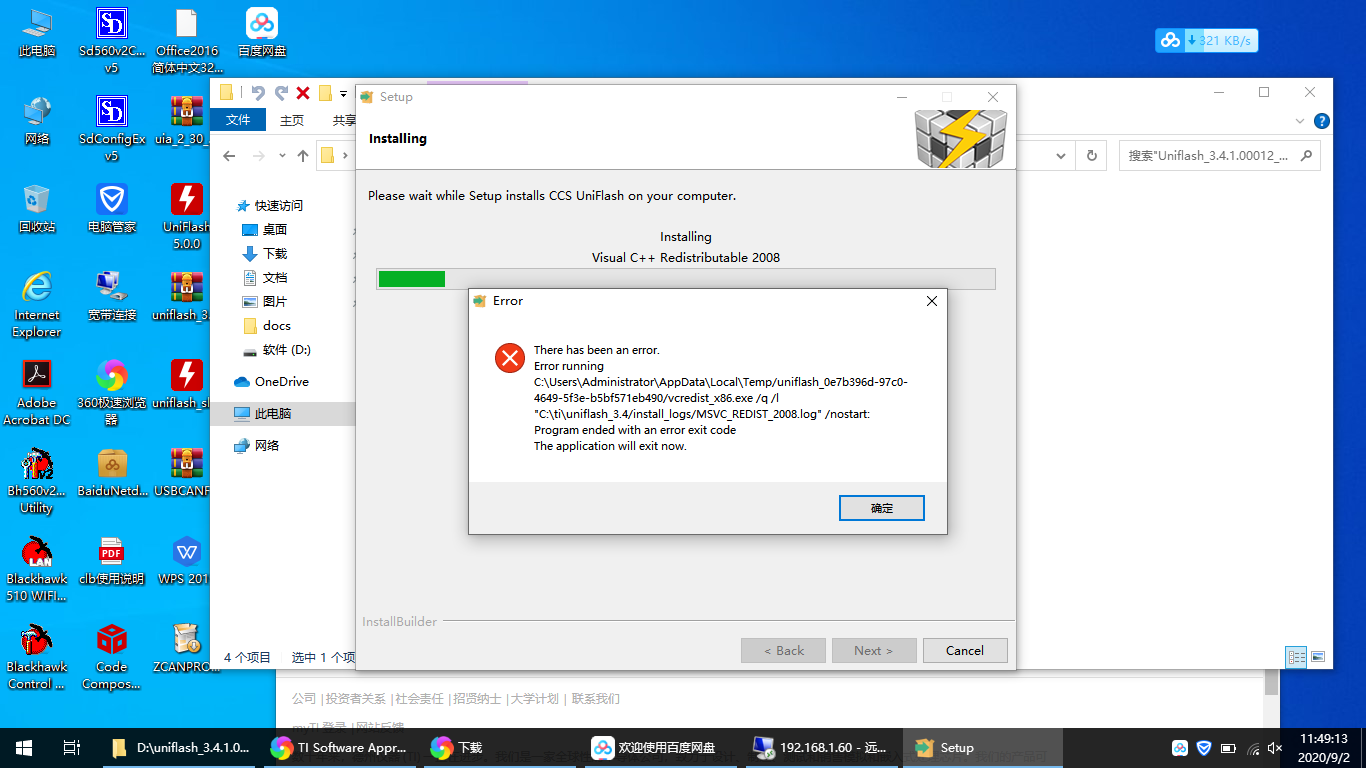Select OneDrive in Explorer's sidebar
This screenshot has width=1366, height=768.
click(271, 382)
